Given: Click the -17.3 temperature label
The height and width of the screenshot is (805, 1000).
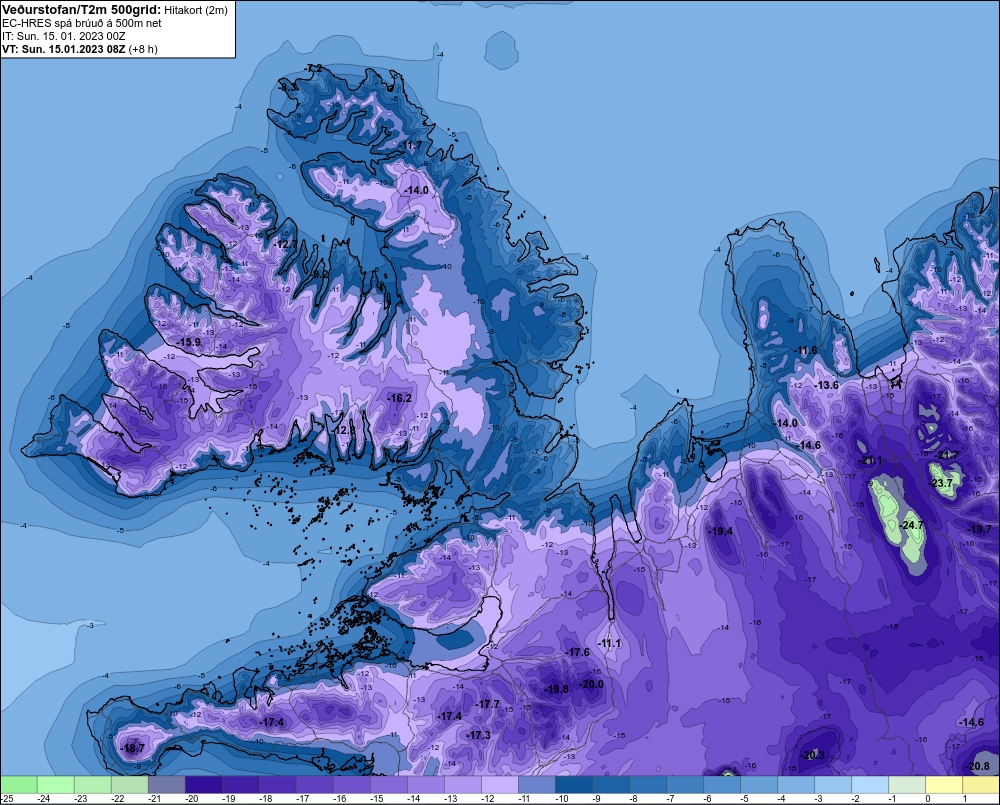Looking at the screenshot, I should pyautogui.click(x=478, y=735).
